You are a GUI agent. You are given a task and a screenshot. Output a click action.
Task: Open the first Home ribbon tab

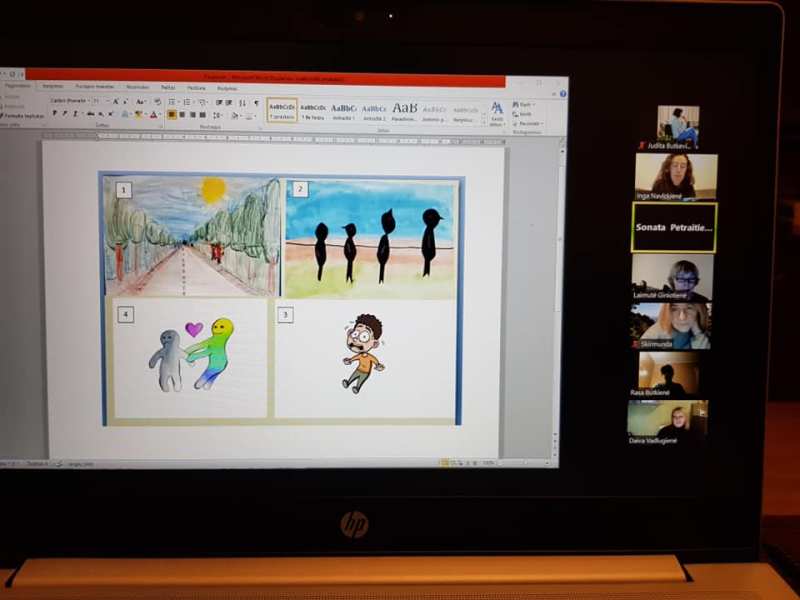(x=16, y=86)
